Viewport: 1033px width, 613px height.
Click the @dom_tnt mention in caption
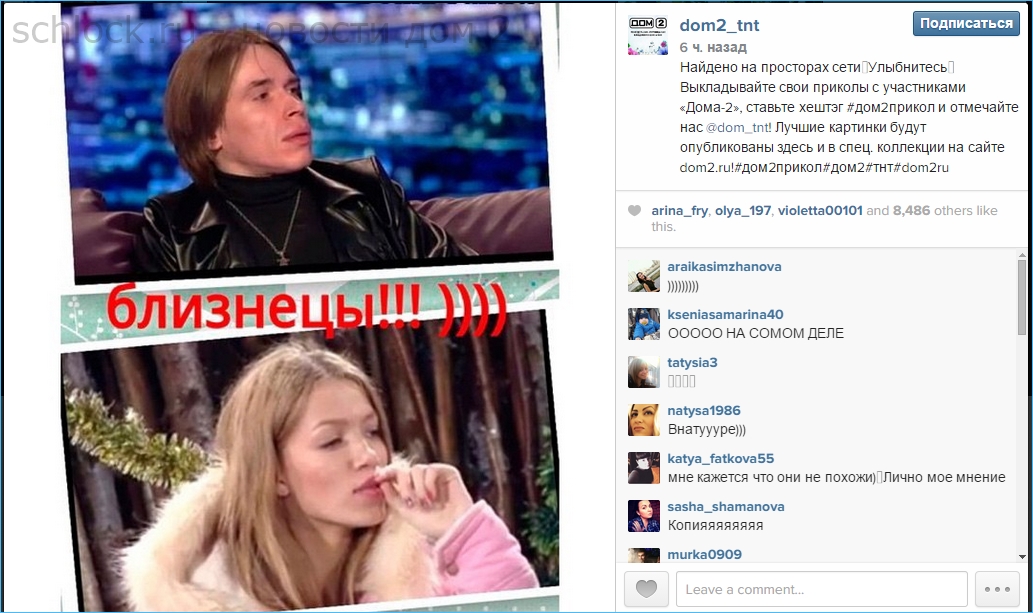click(x=737, y=127)
